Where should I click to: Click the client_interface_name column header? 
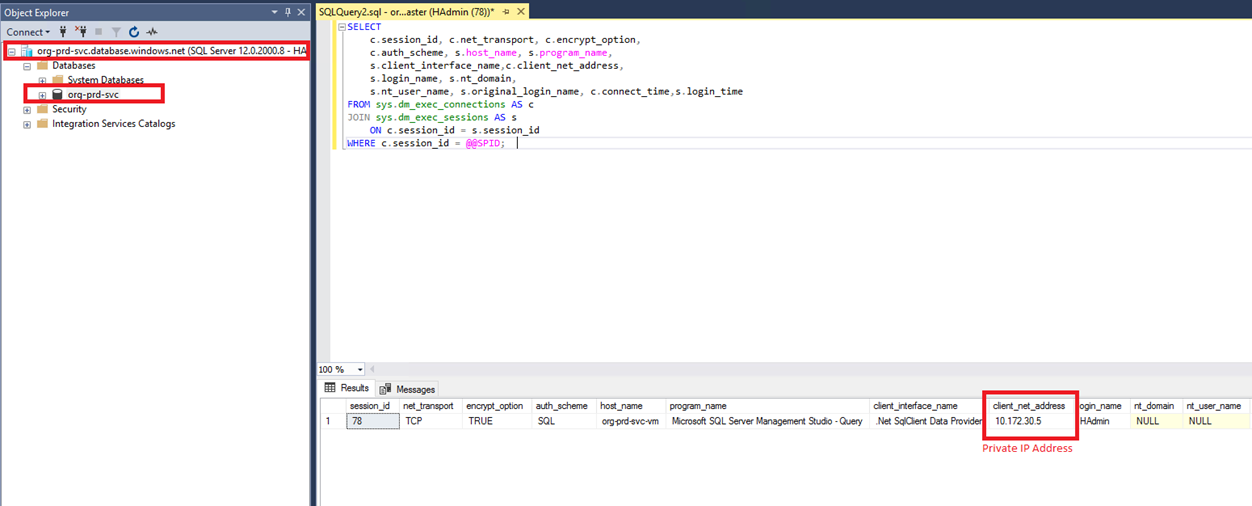pos(929,406)
